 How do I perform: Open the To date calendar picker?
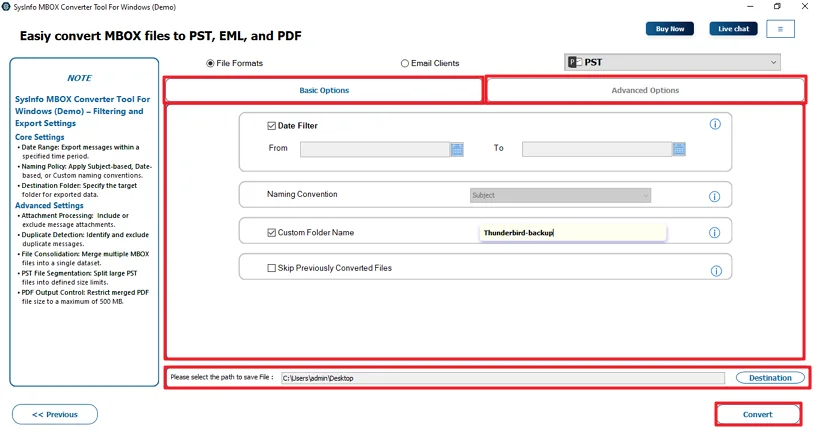679,150
